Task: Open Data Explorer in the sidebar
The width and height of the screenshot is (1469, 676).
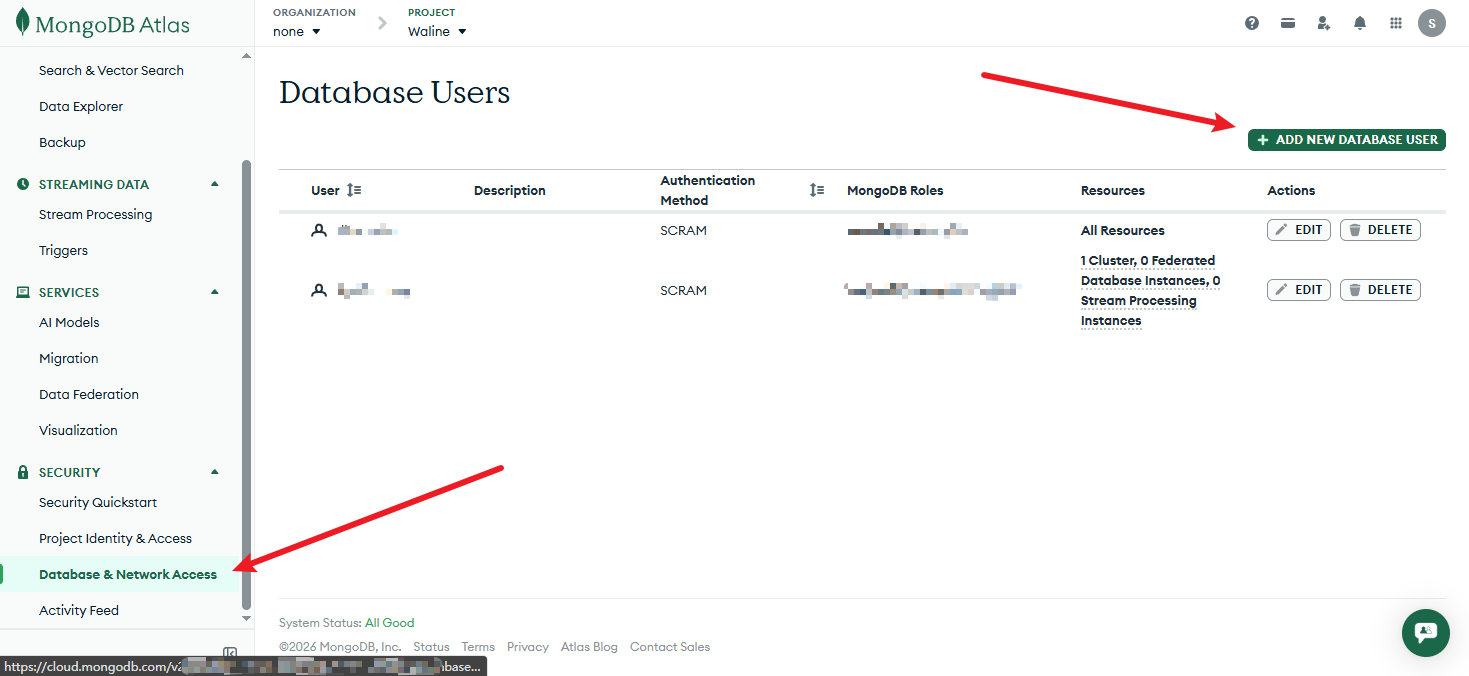Action: click(x=81, y=106)
